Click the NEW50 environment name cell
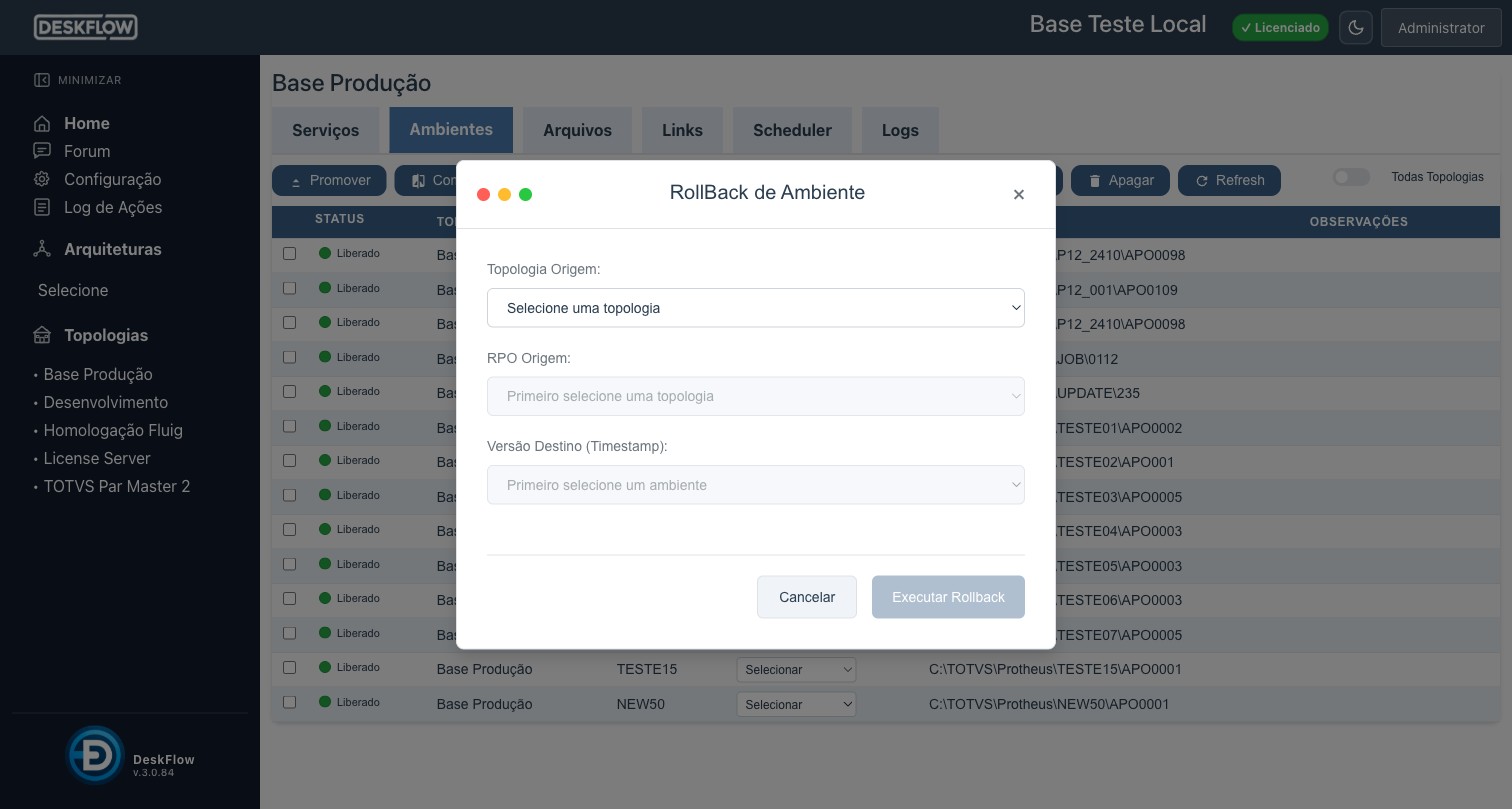 (x=641, y=704)
